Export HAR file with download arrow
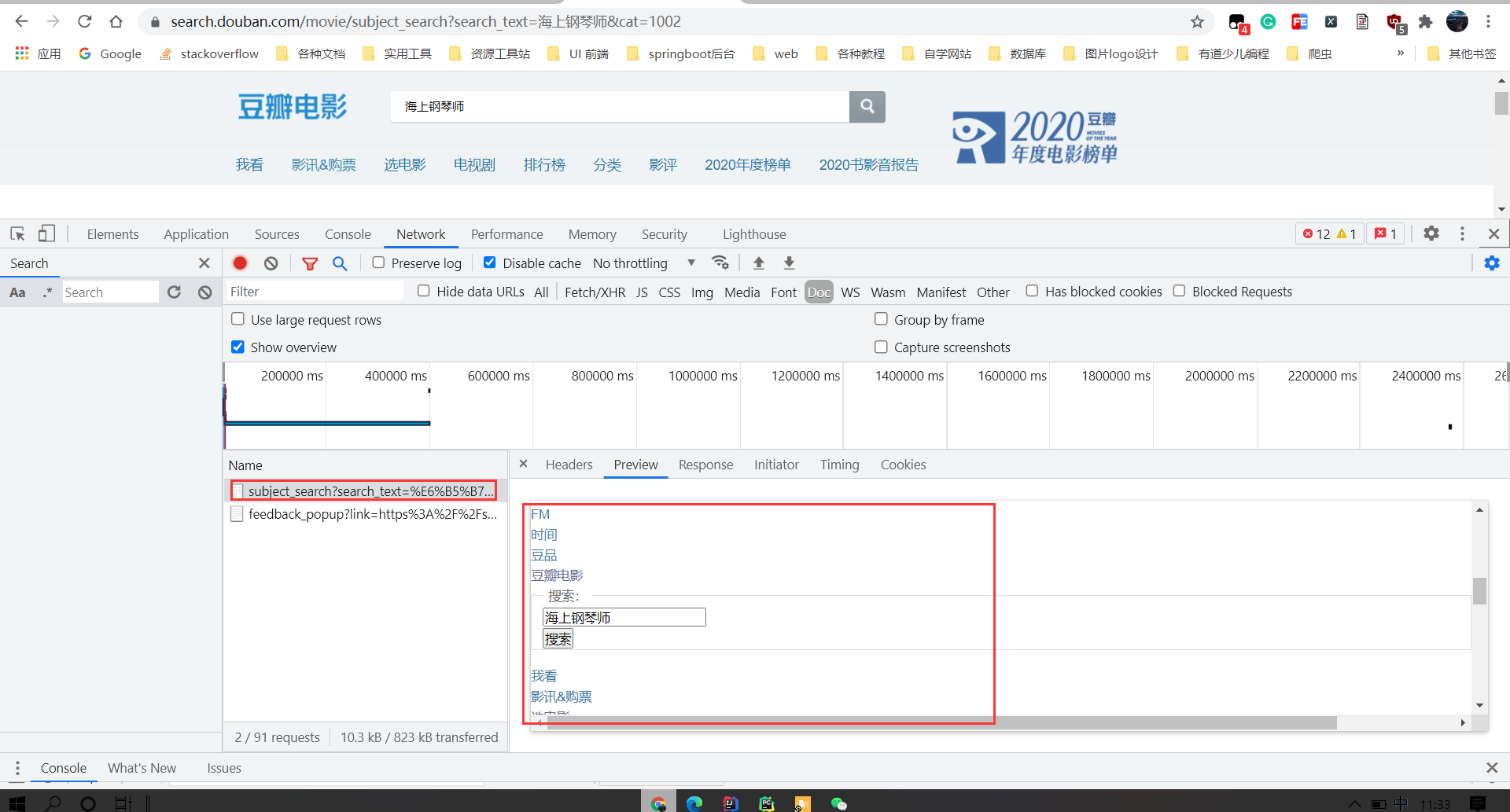The width and height of the screenshot is (1510, 812). 789,263
